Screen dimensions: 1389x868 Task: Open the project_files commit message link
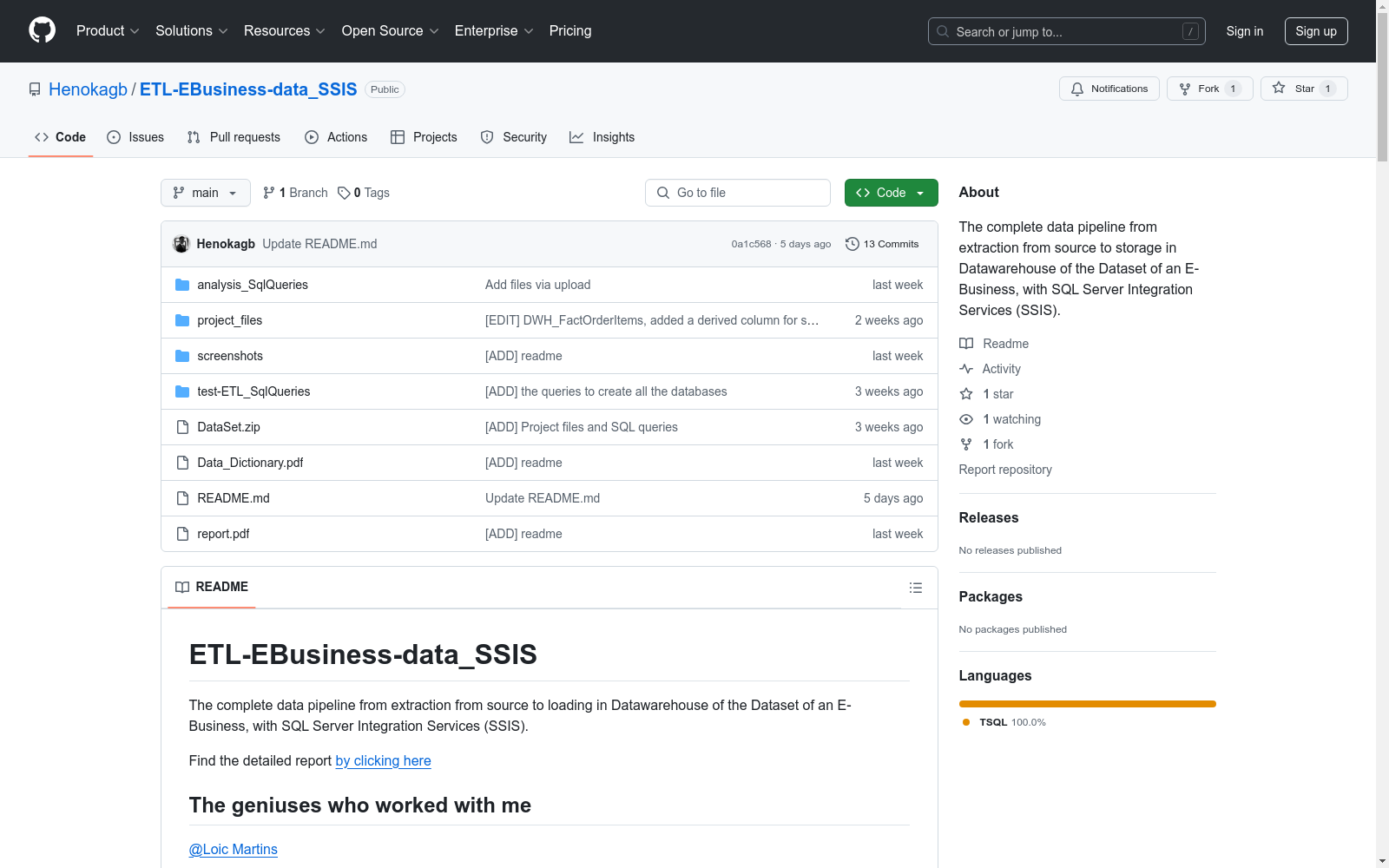(x=652, y=320)
